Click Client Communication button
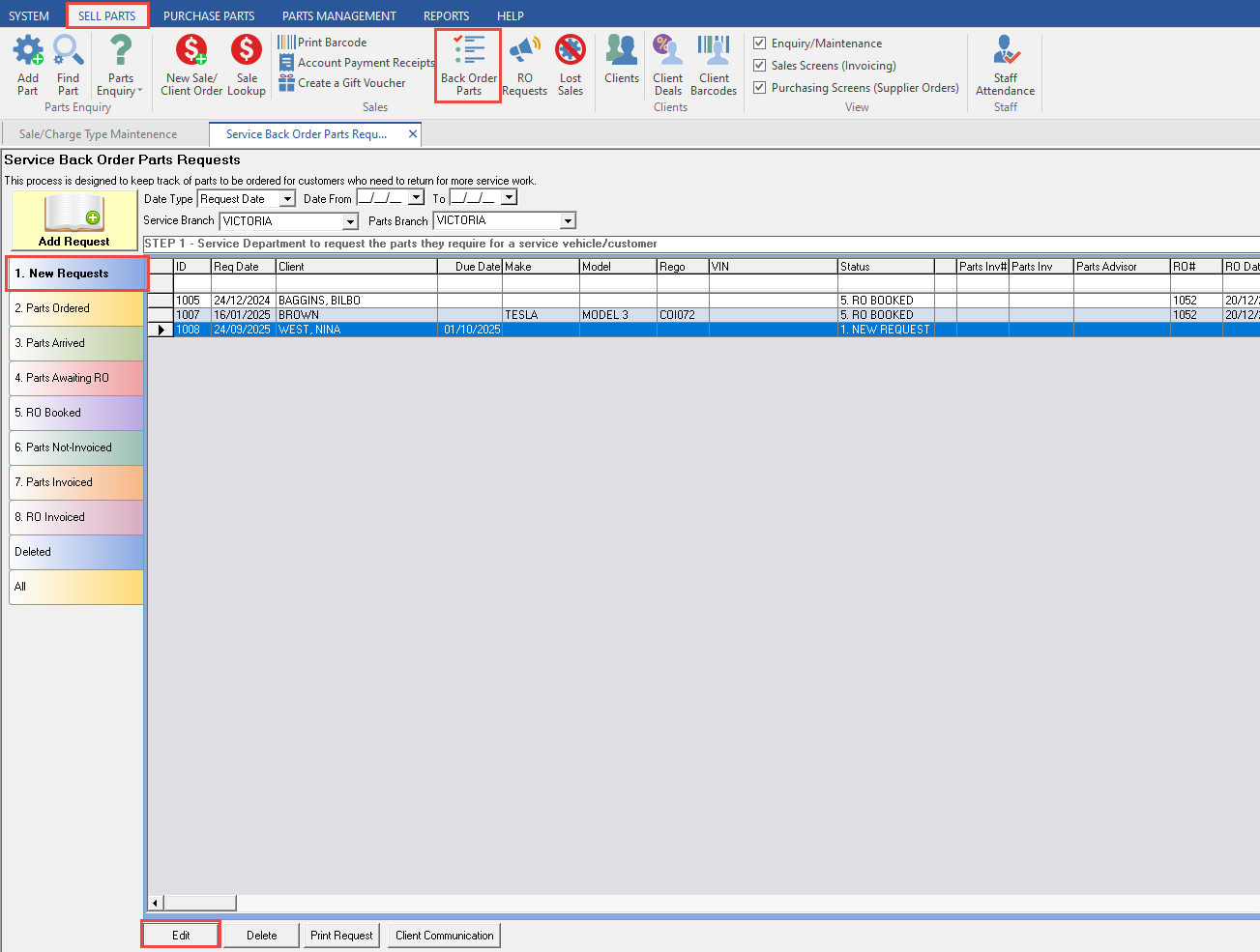 tap(445, 936)
